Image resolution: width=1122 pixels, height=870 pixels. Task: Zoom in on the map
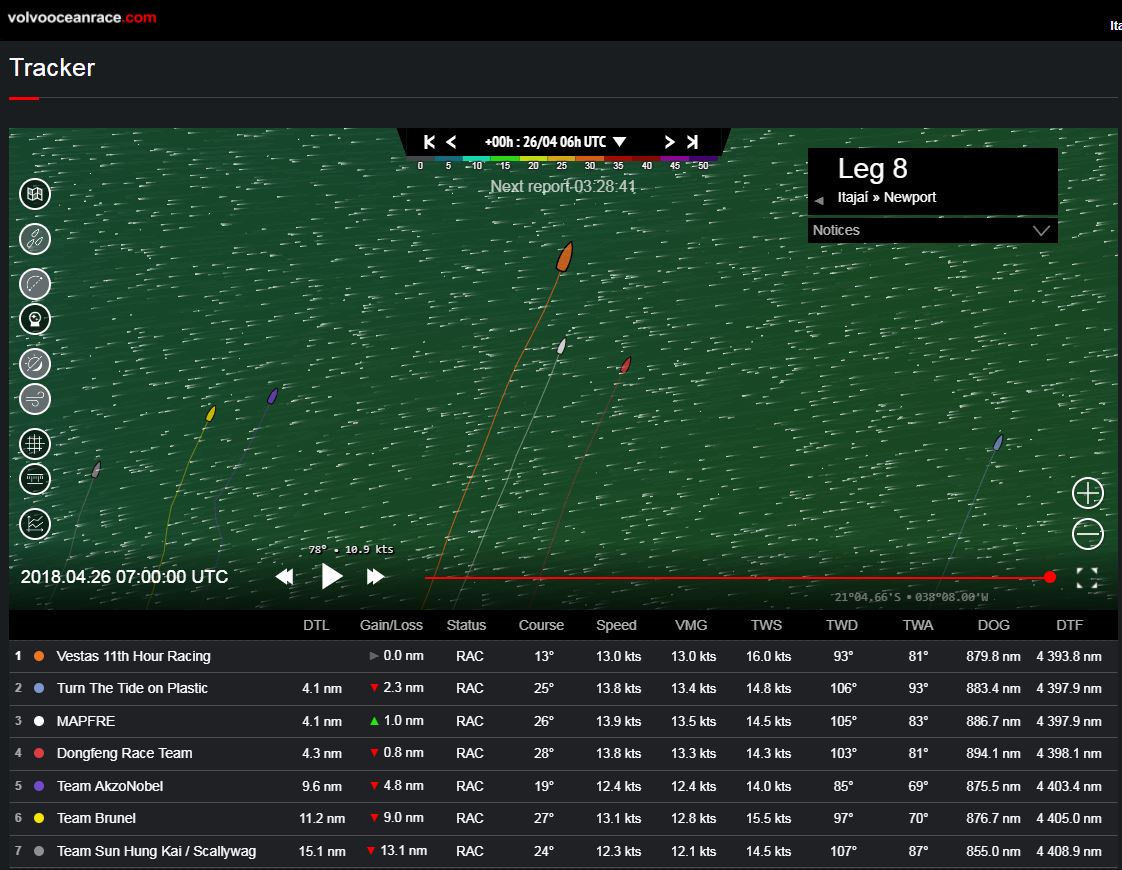coord(1087,493)
